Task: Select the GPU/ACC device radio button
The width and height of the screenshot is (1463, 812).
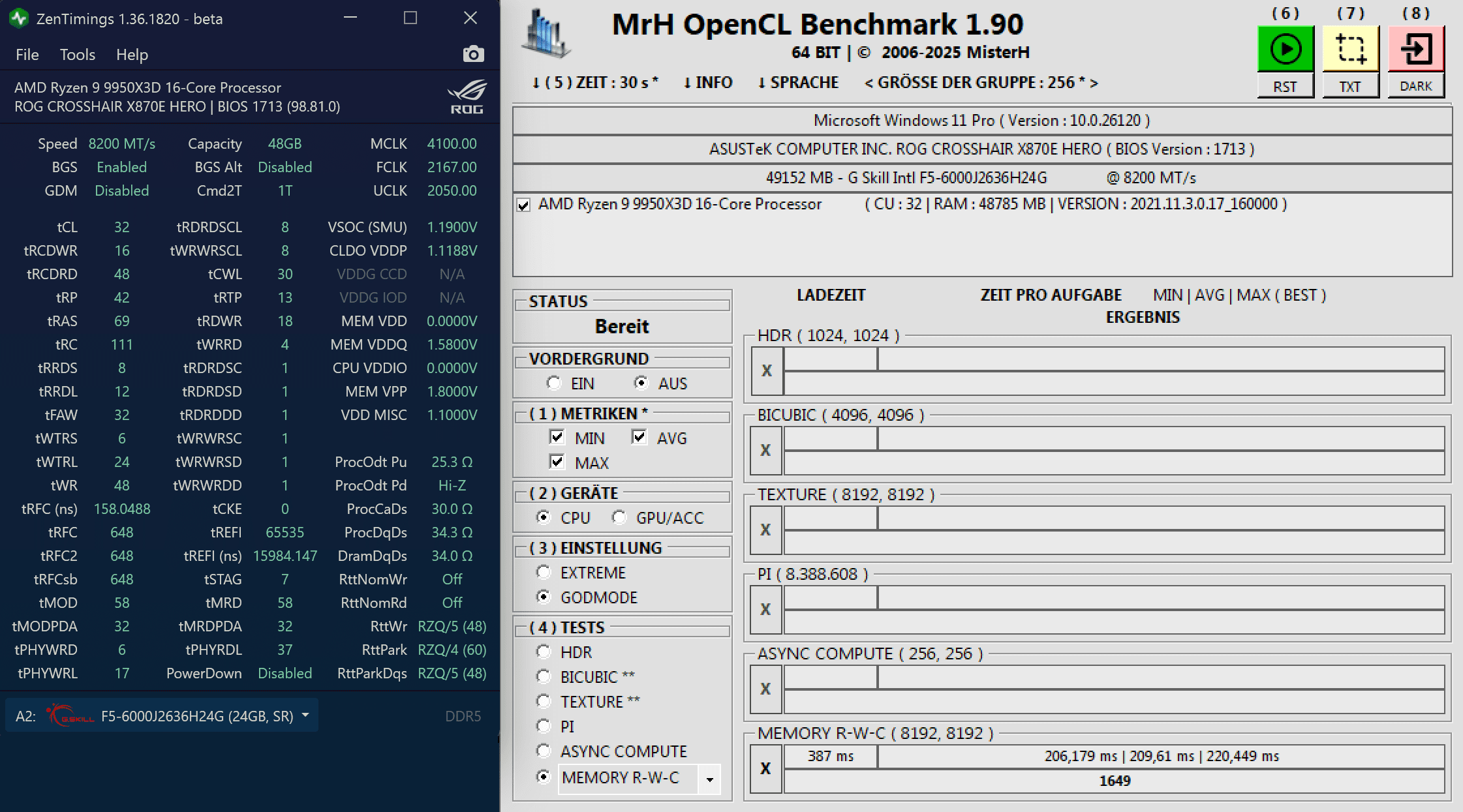Action: coord(619,517)
